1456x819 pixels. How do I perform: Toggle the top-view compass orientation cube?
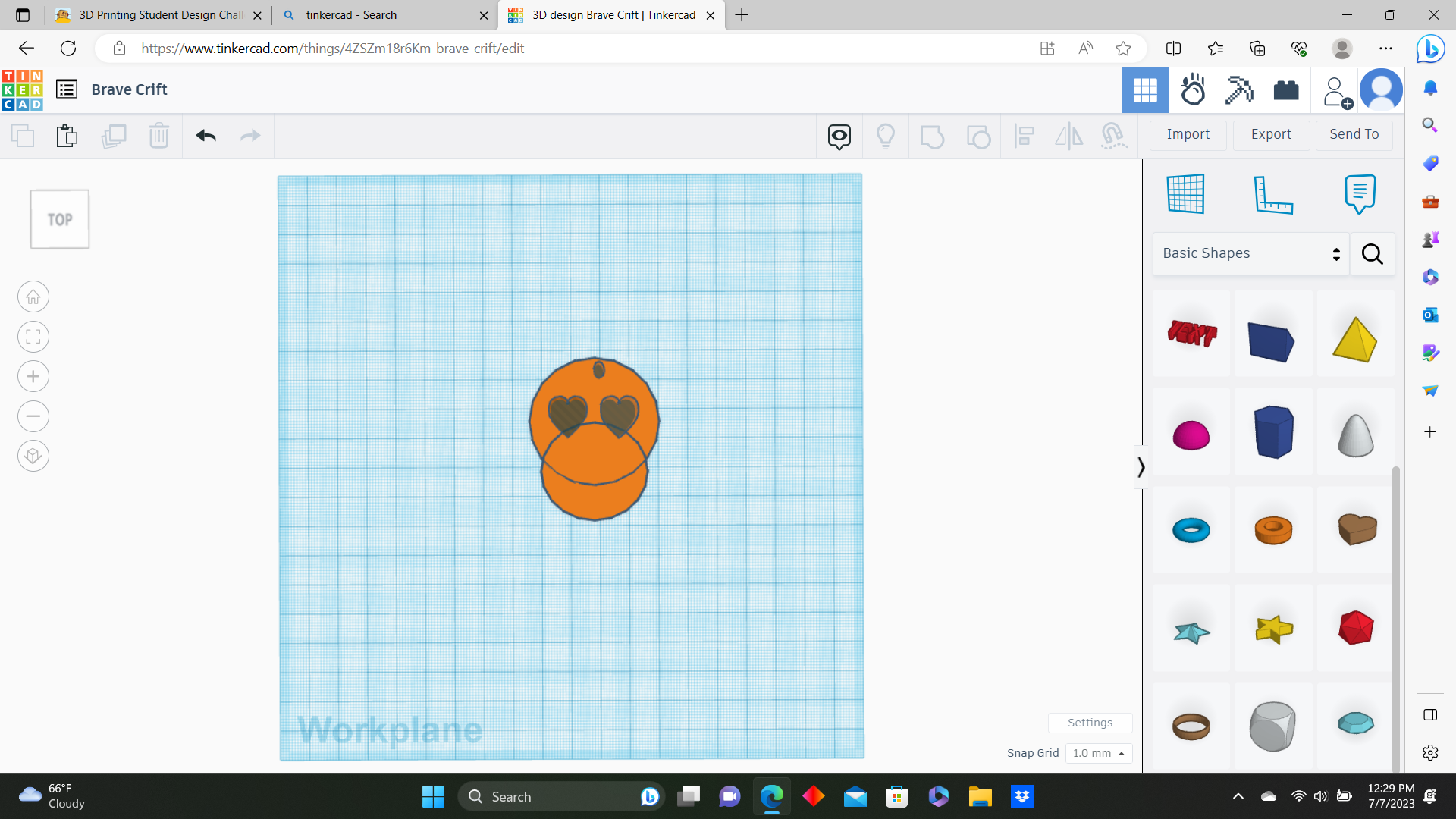pos(59,218)
